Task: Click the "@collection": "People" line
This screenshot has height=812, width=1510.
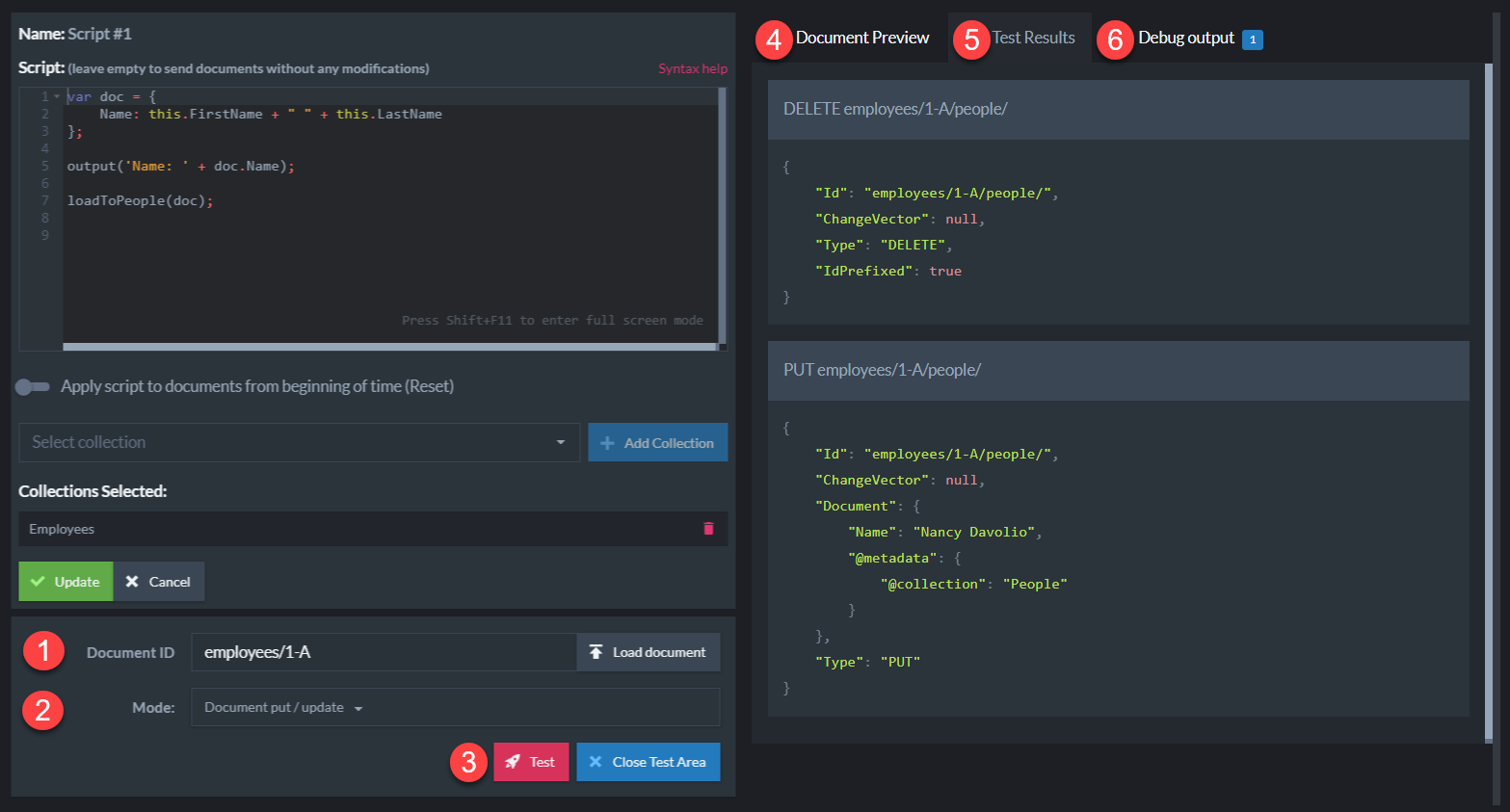Action: coord(974,584)
